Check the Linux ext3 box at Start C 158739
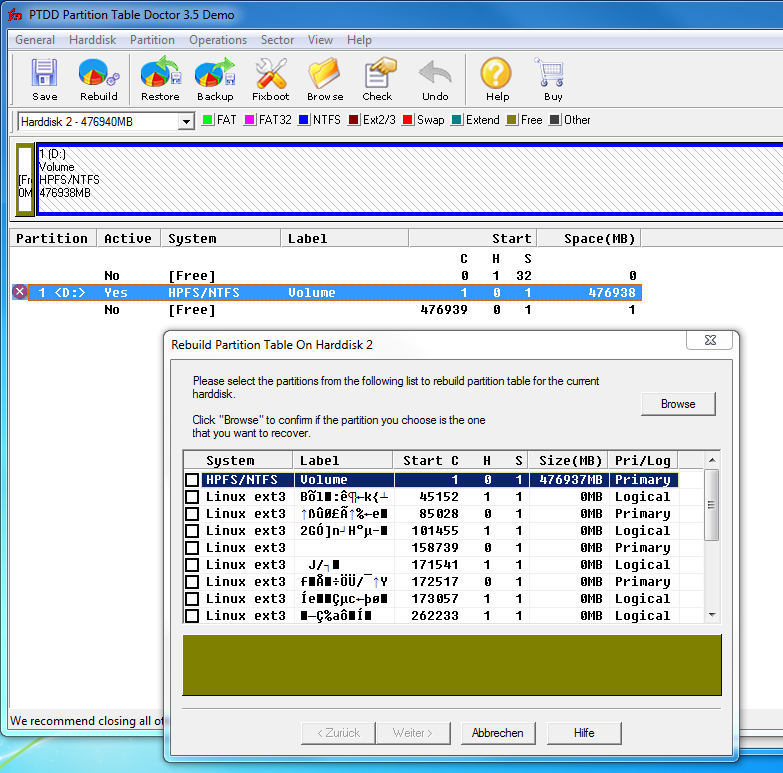 pyautogui.click(x=192, y=548)
